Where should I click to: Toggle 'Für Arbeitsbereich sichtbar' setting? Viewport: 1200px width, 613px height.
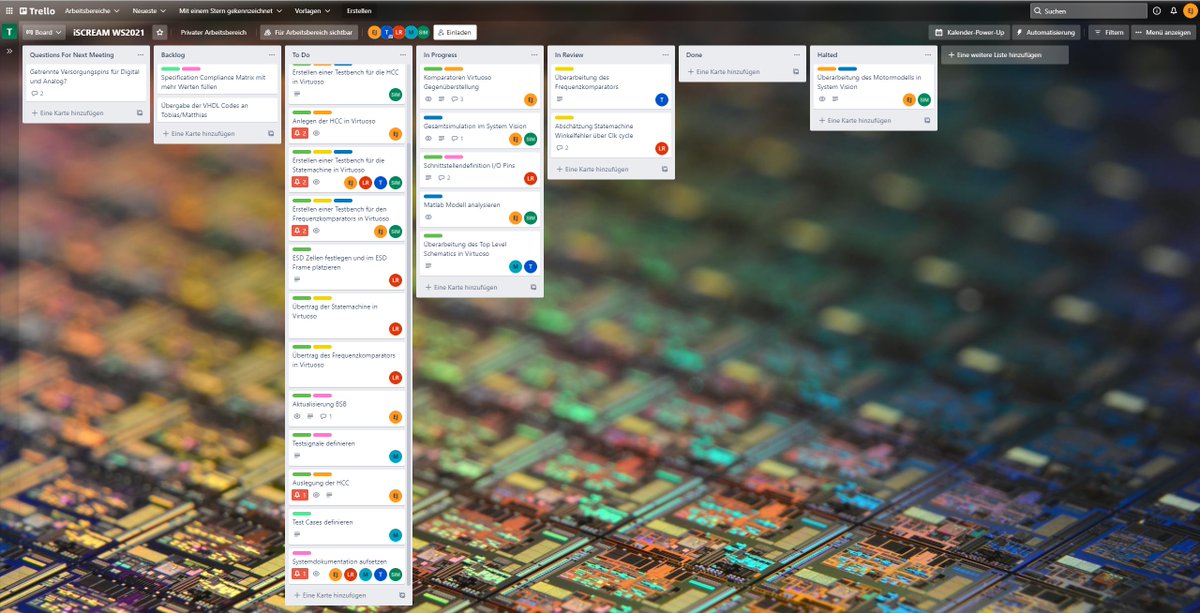click(310, 32)
